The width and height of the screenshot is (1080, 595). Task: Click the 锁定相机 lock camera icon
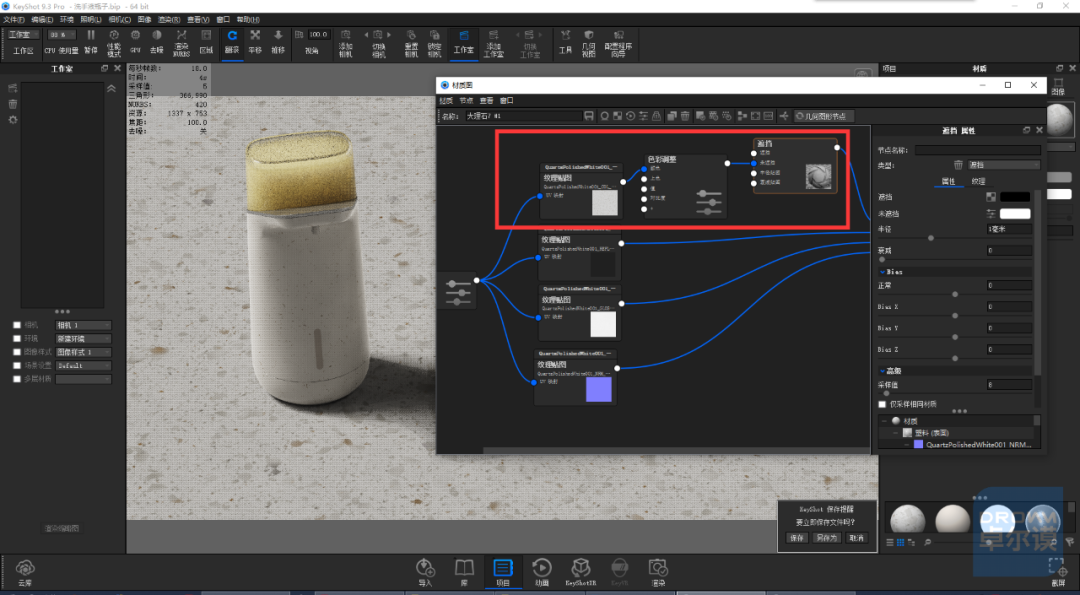pos(435,35)
